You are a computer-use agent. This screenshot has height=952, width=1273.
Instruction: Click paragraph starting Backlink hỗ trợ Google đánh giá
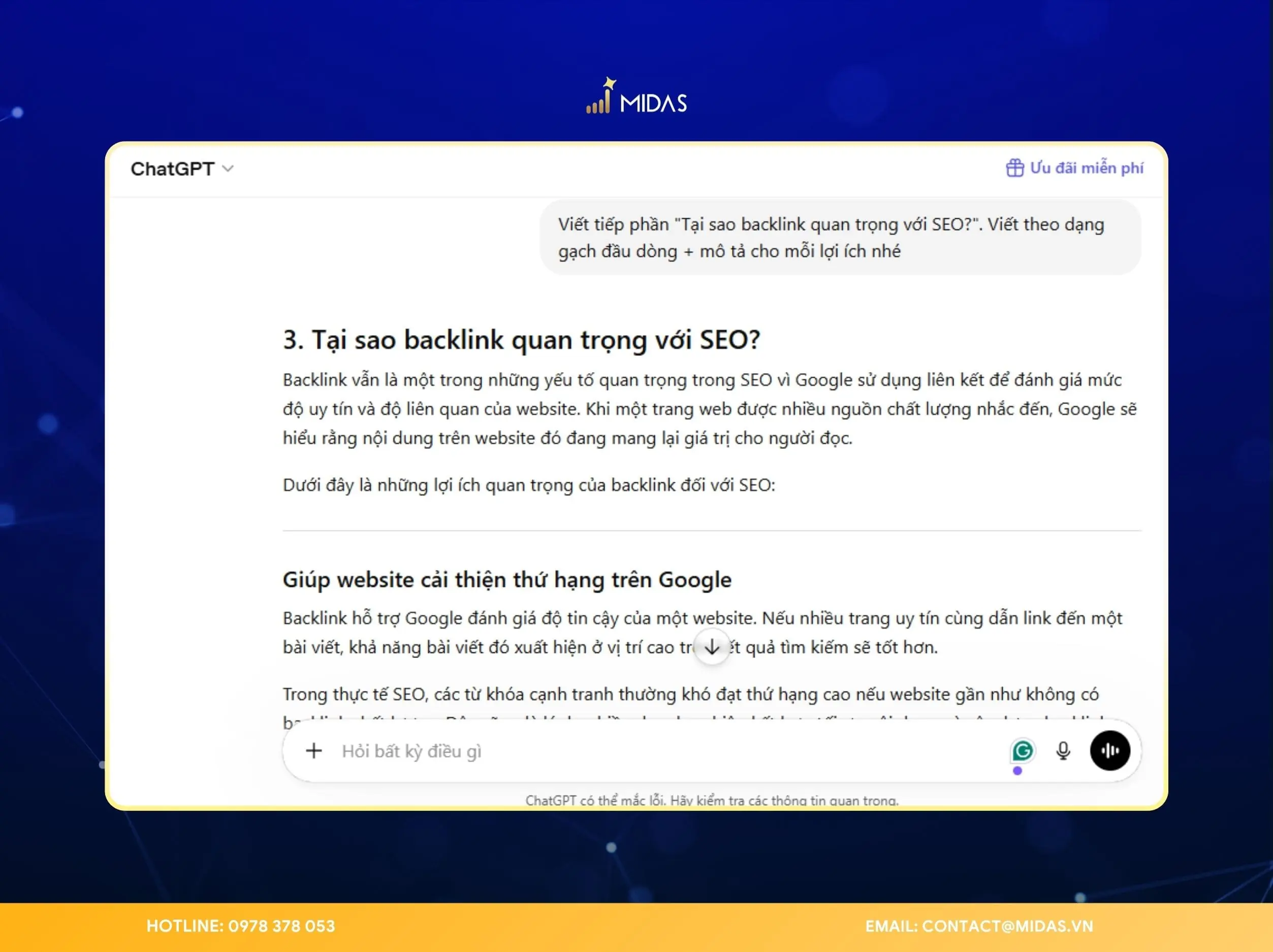(x=702, y=632)
